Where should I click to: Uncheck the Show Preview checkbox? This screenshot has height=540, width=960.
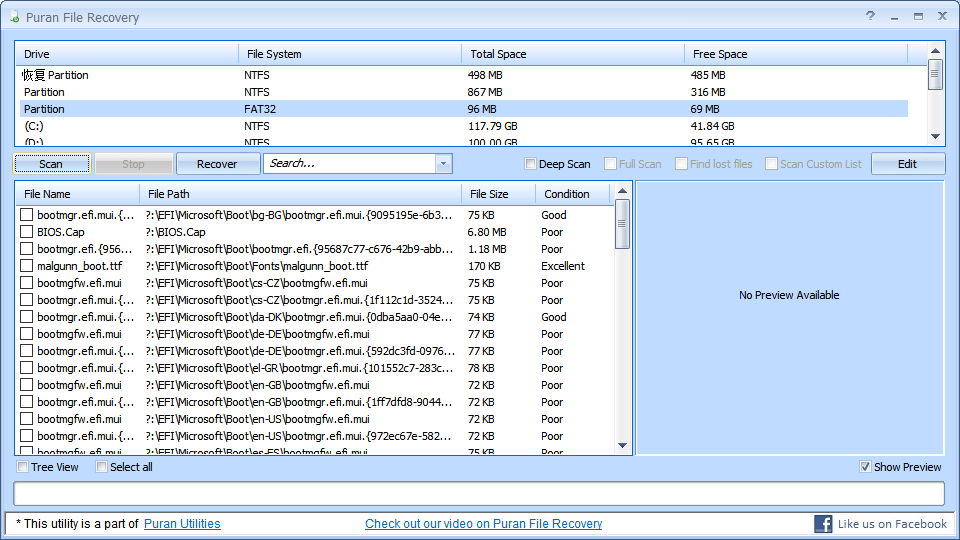tap(865, 467)
